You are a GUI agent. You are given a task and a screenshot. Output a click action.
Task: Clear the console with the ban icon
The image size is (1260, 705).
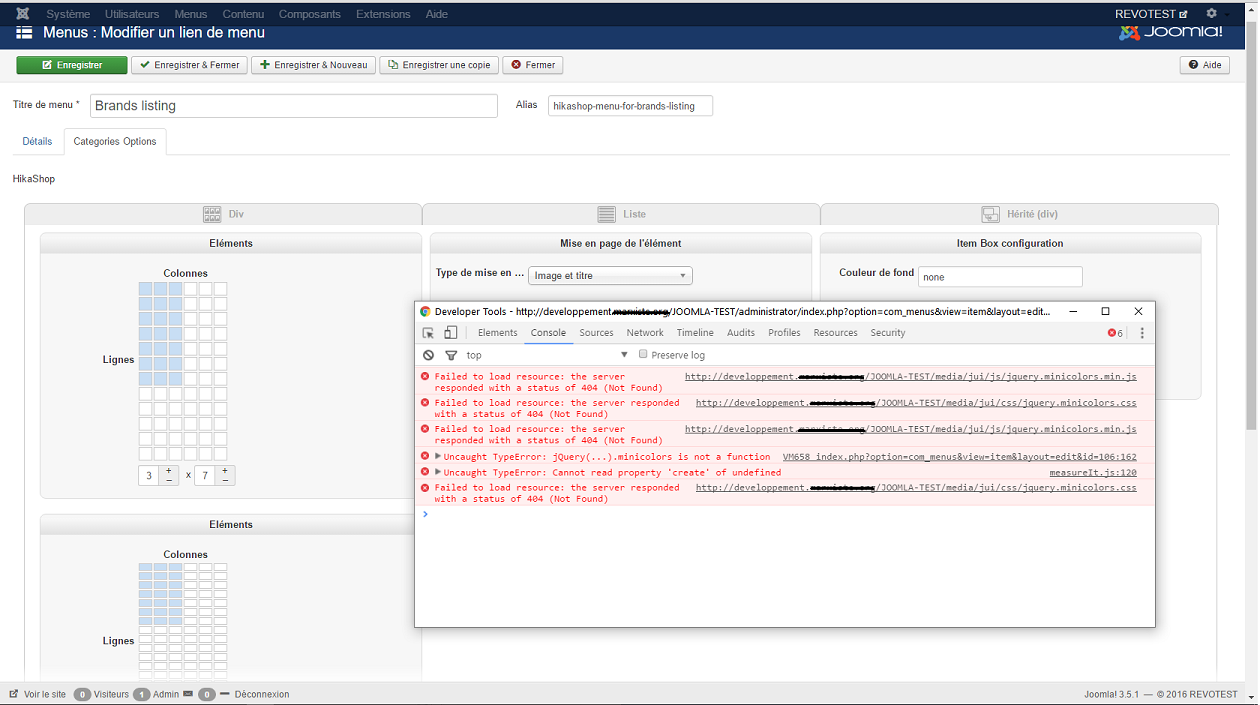428,355
